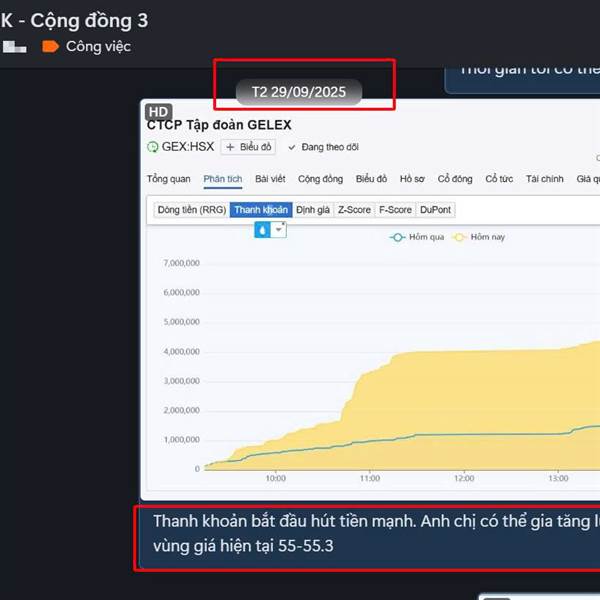
Task: Click the GEX:HSX ticker text
Action: [x=188, y=147]
